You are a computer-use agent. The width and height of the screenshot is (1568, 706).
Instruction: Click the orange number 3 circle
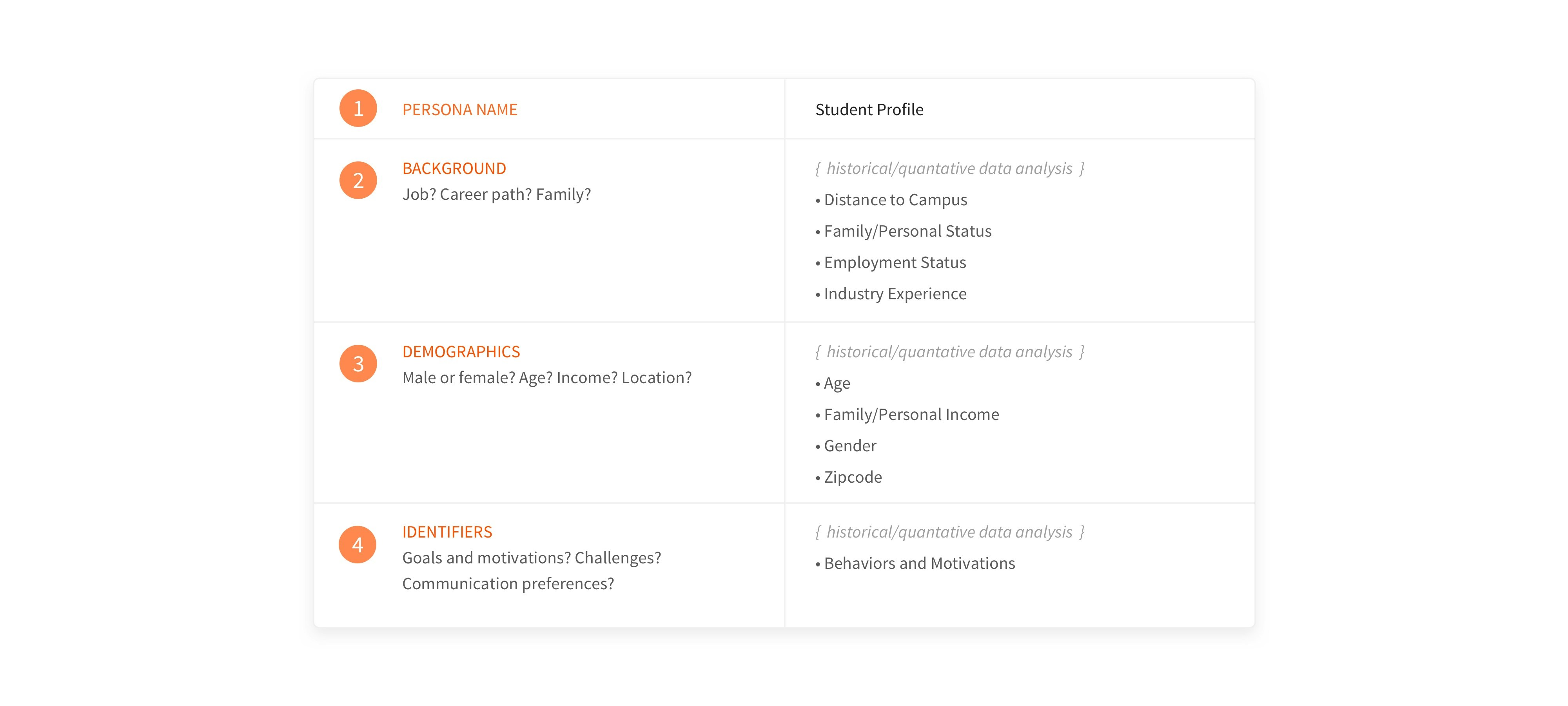point(358,363)
